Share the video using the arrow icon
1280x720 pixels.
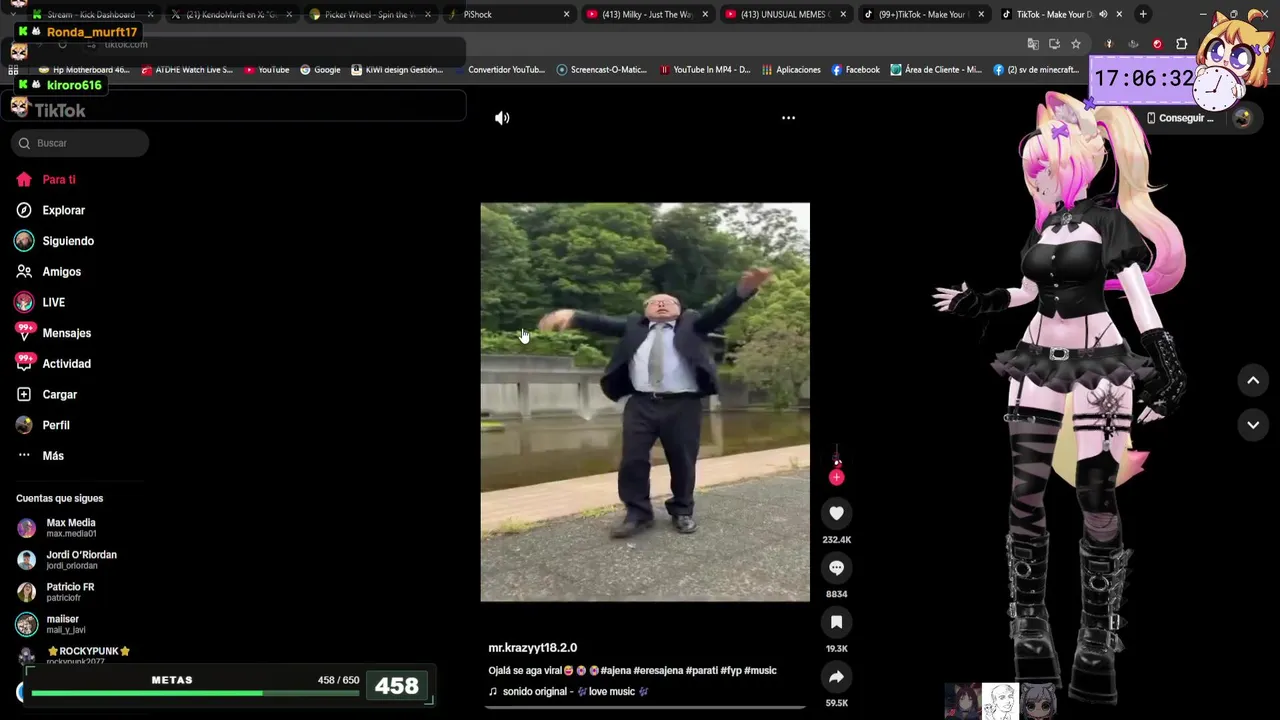click(x=837, y=677)
